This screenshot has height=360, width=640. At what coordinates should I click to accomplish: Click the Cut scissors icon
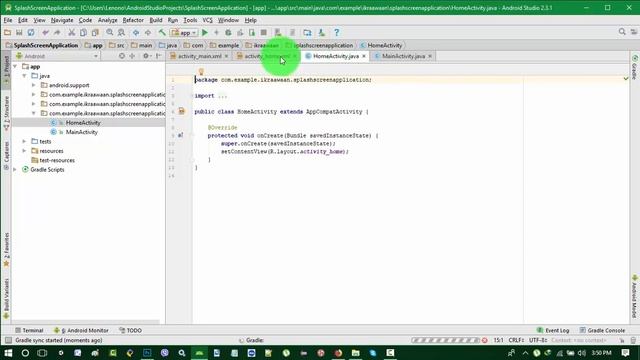[71, 32]
